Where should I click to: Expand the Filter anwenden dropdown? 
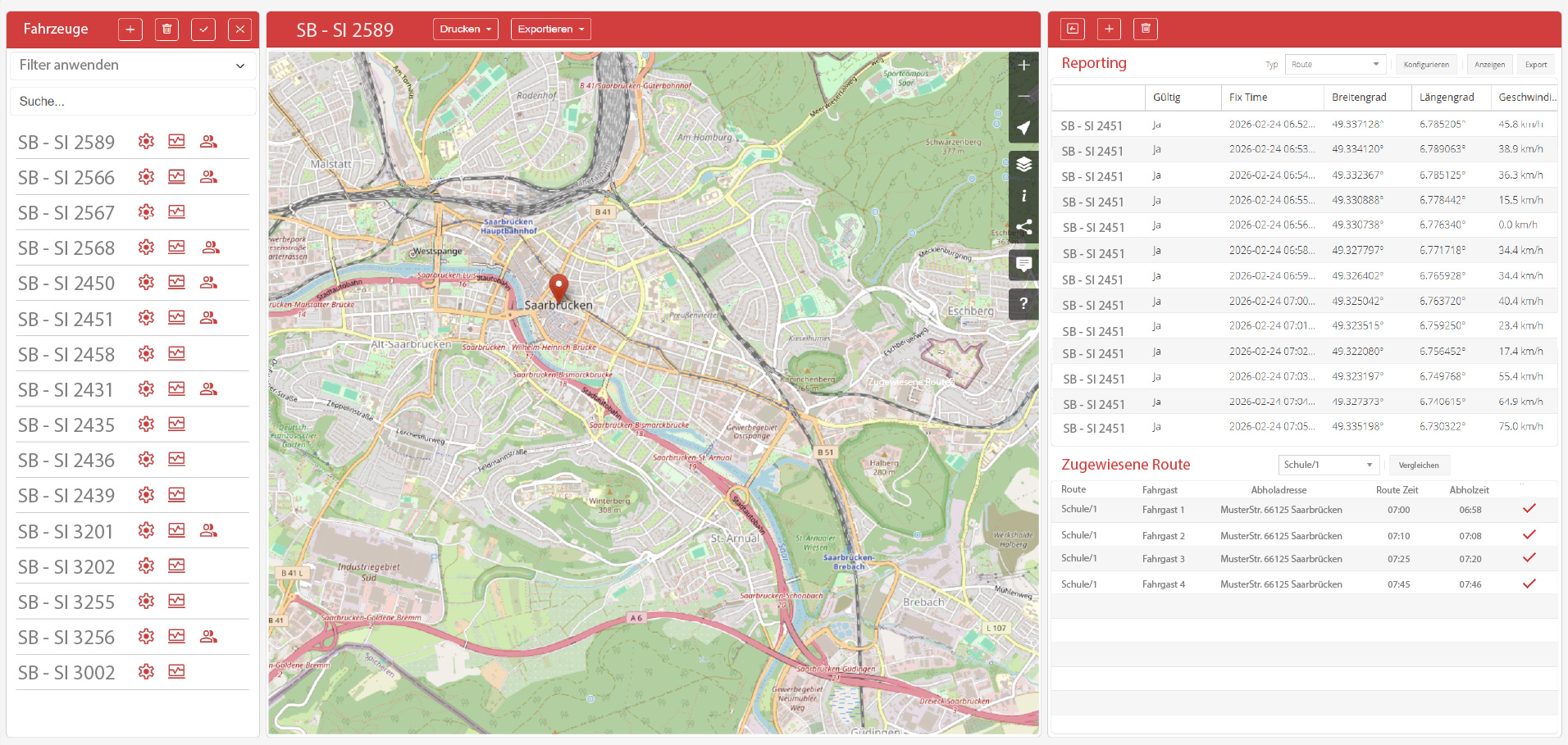point(133,66)
